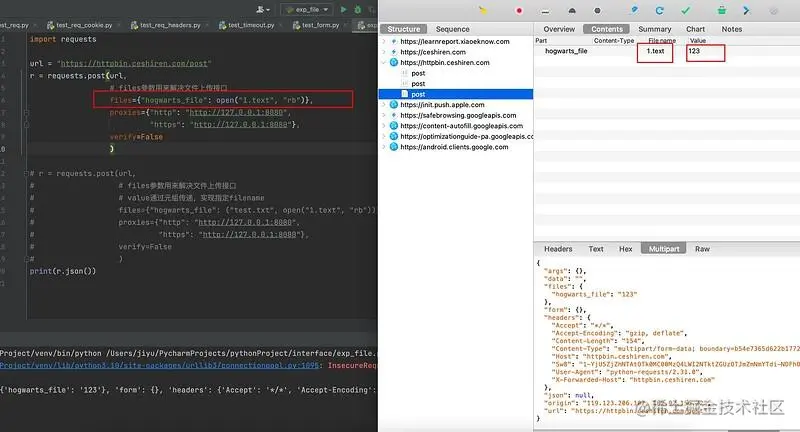Image resolution: width=800 pixels, height=432 pixels.
Task: Expand the learnreport.xiaoeknow.com host node
Action: (x=384, y=41)
